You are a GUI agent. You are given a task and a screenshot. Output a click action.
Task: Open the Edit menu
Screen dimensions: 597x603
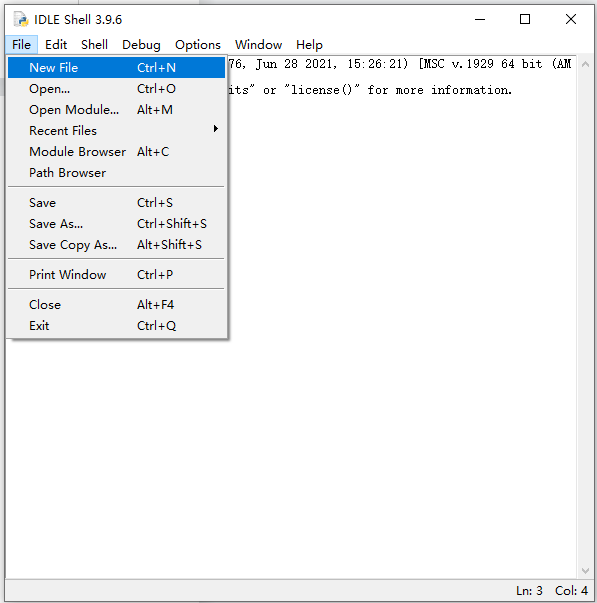click(56, 45)
